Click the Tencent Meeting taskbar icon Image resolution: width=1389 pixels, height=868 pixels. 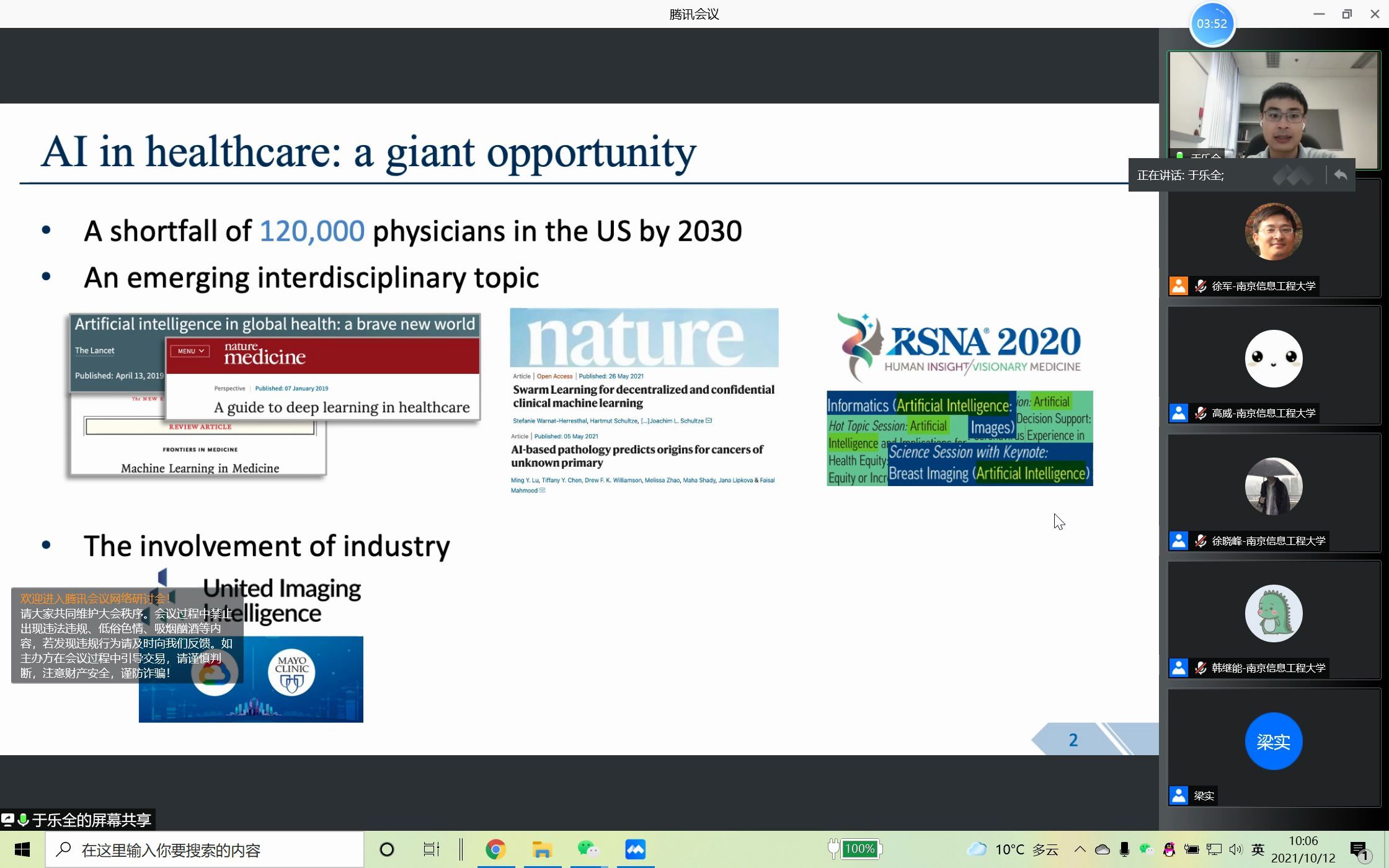coord(635,849)
